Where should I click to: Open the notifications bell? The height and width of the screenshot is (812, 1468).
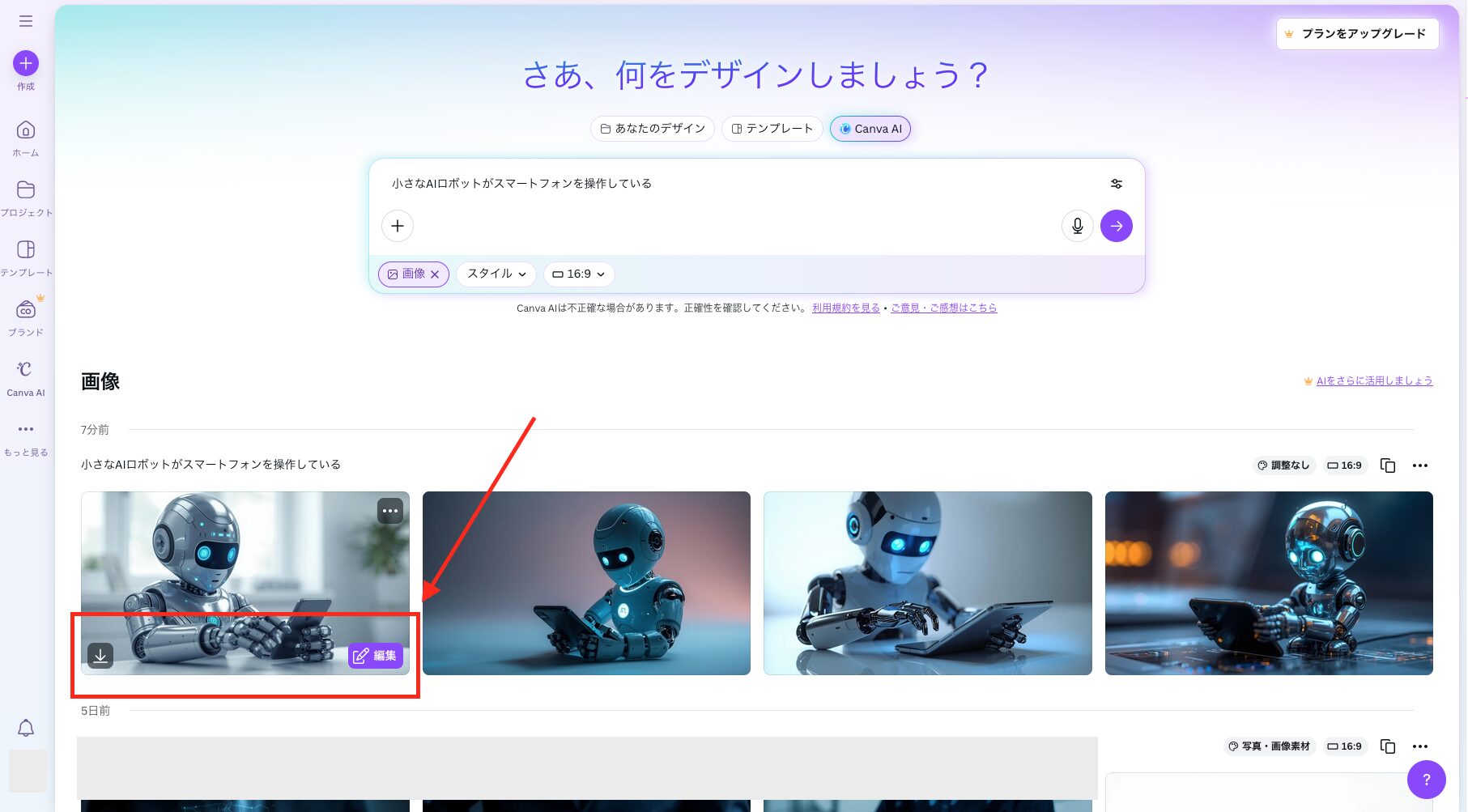click(x=26, y=728)
